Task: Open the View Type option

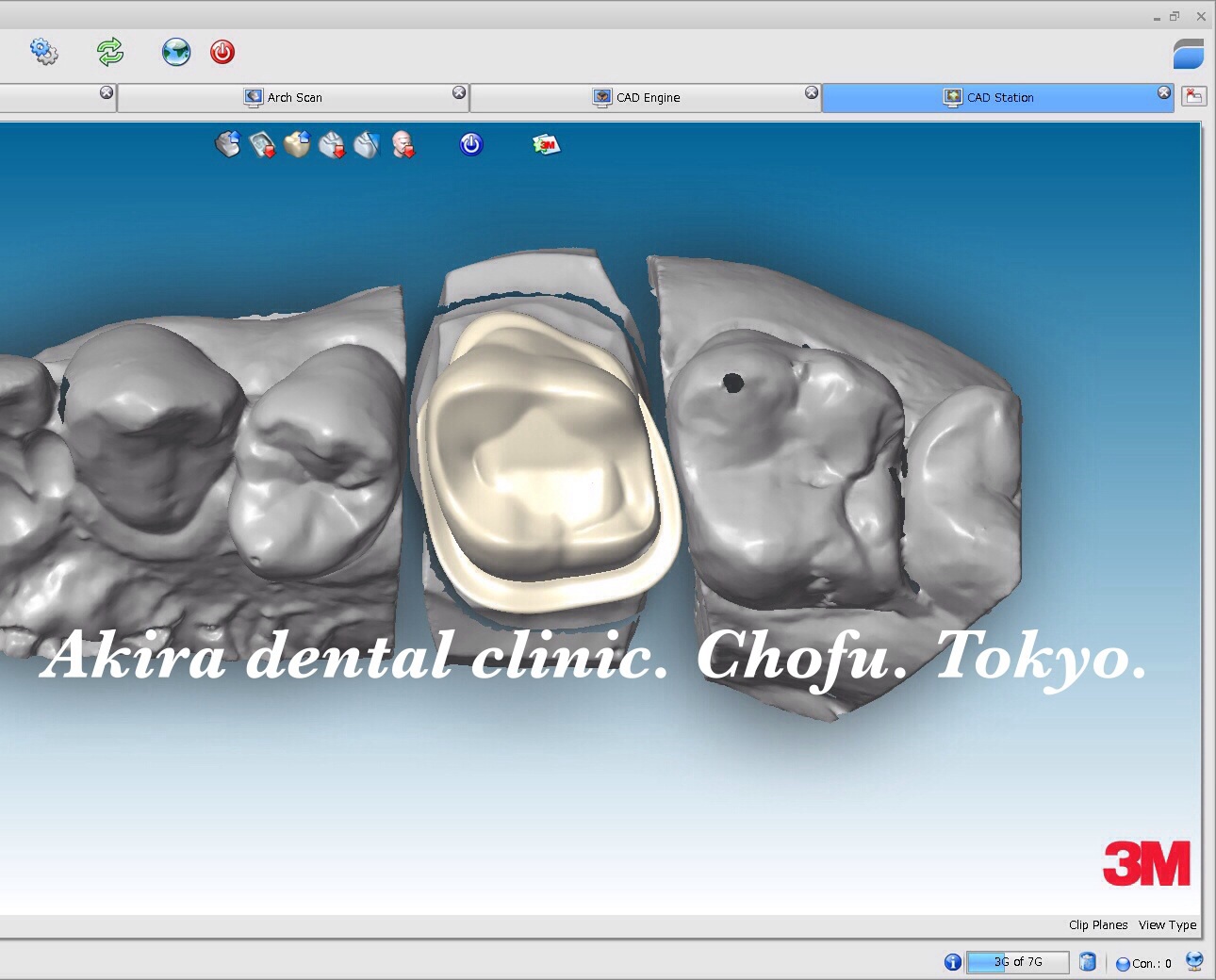Action: tap(1167, 924)
